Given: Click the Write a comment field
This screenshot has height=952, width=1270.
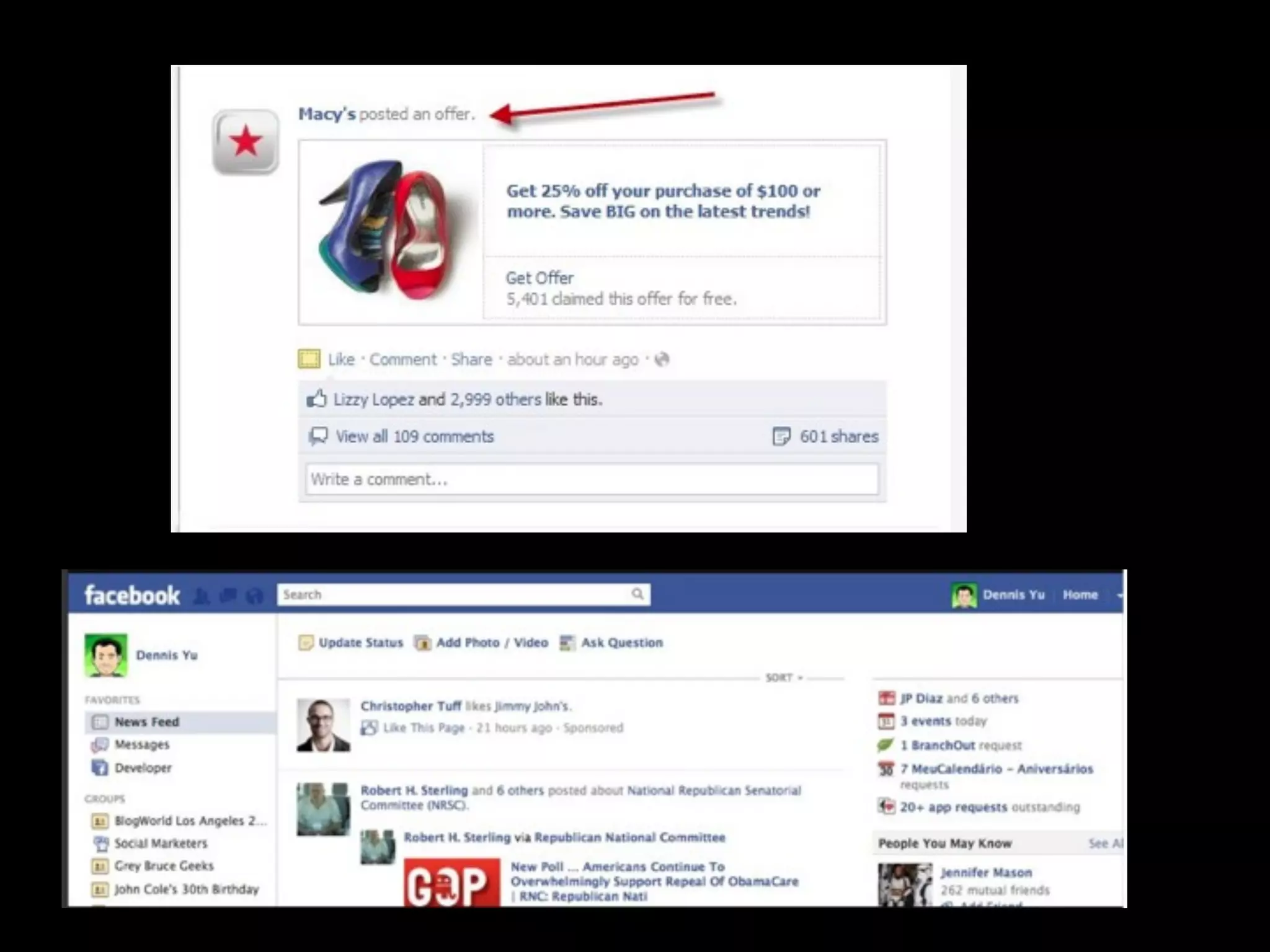Looking at the screenshot, I should coord(592,479).
